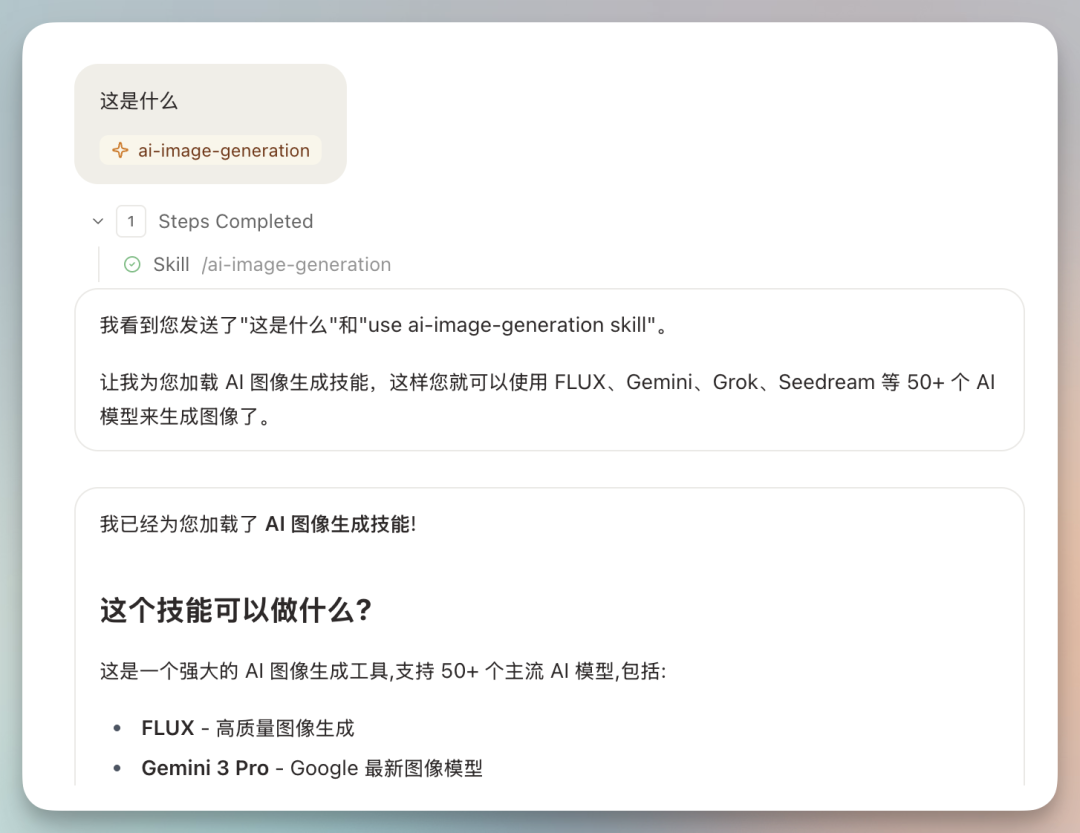Click the disclosure arrow next to Steps Completed
The width and height of the screenshot is (1080, 833).
(98, 221)
